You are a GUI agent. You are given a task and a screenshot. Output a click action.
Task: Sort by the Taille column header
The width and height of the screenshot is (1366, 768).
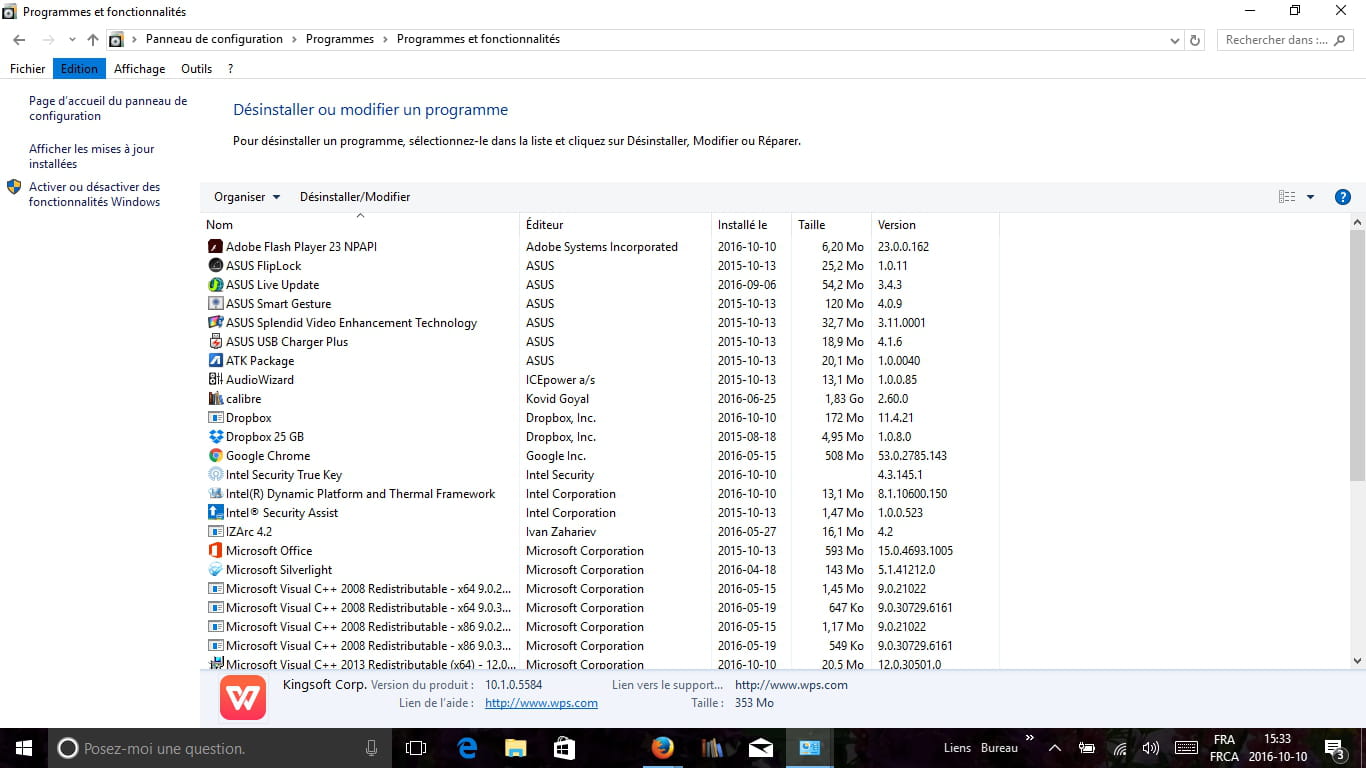[832, 225]
